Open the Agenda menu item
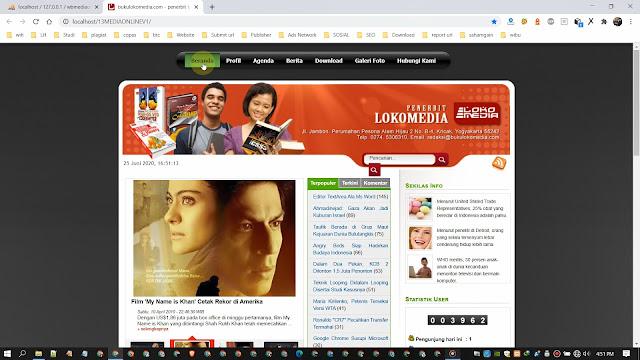The image size is (640, 360). (x=263, y=60)
